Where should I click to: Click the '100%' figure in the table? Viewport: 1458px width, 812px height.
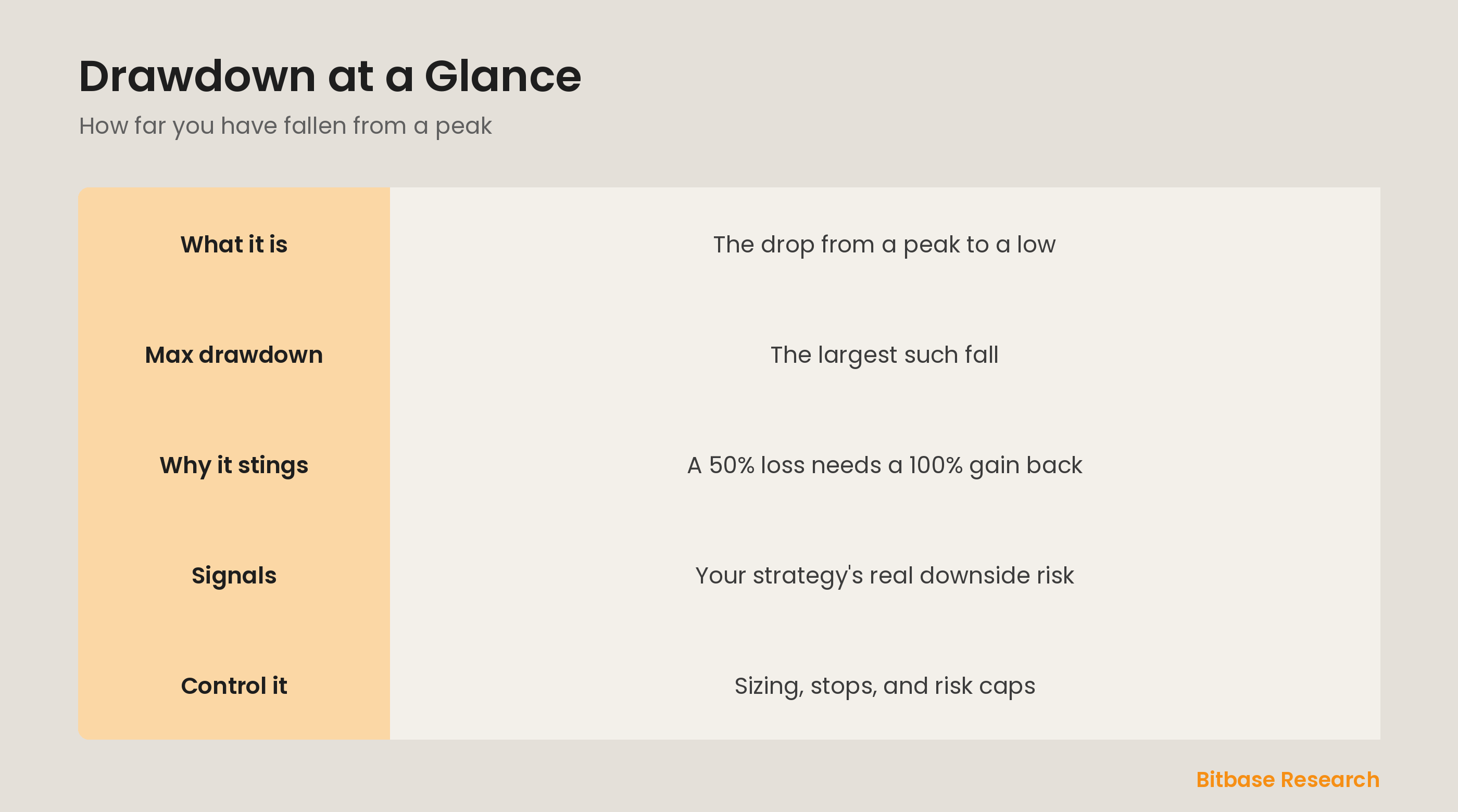[936, 466]
